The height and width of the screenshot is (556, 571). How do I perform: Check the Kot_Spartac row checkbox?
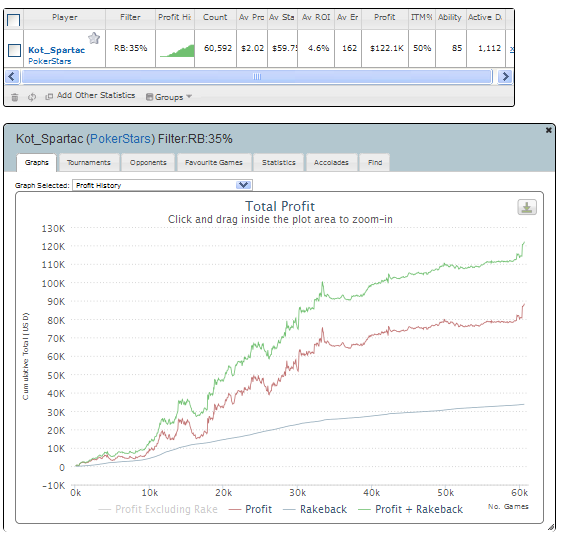[14, 50]
